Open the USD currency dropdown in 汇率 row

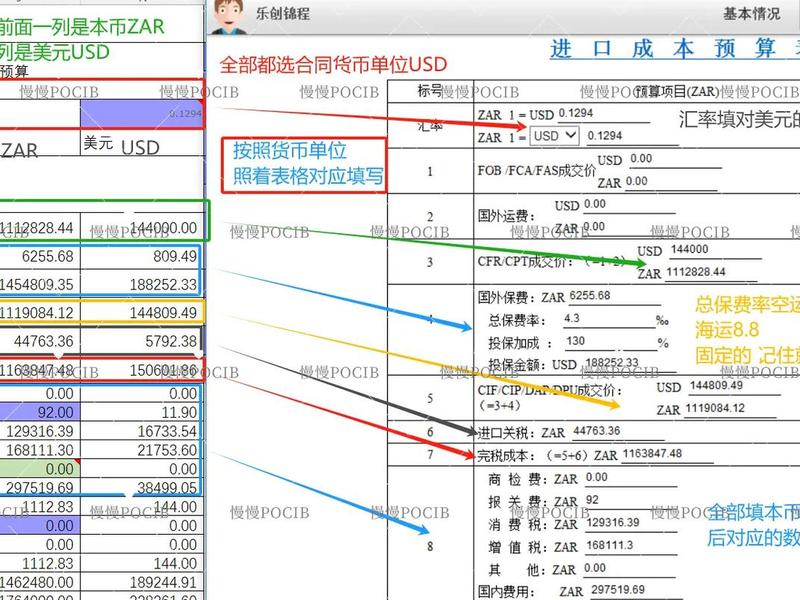[554, 136]
